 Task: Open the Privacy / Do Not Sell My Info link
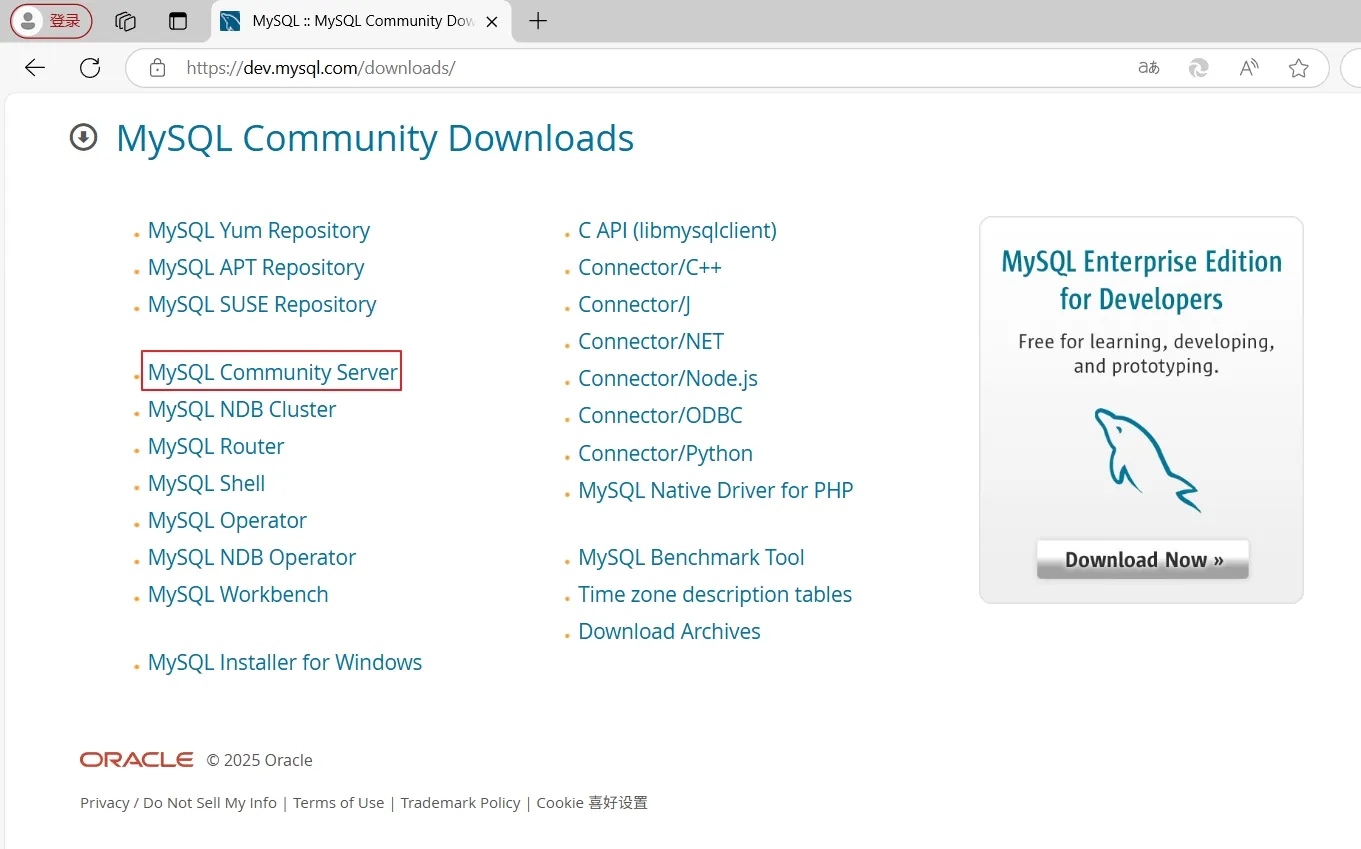(178, 803)
